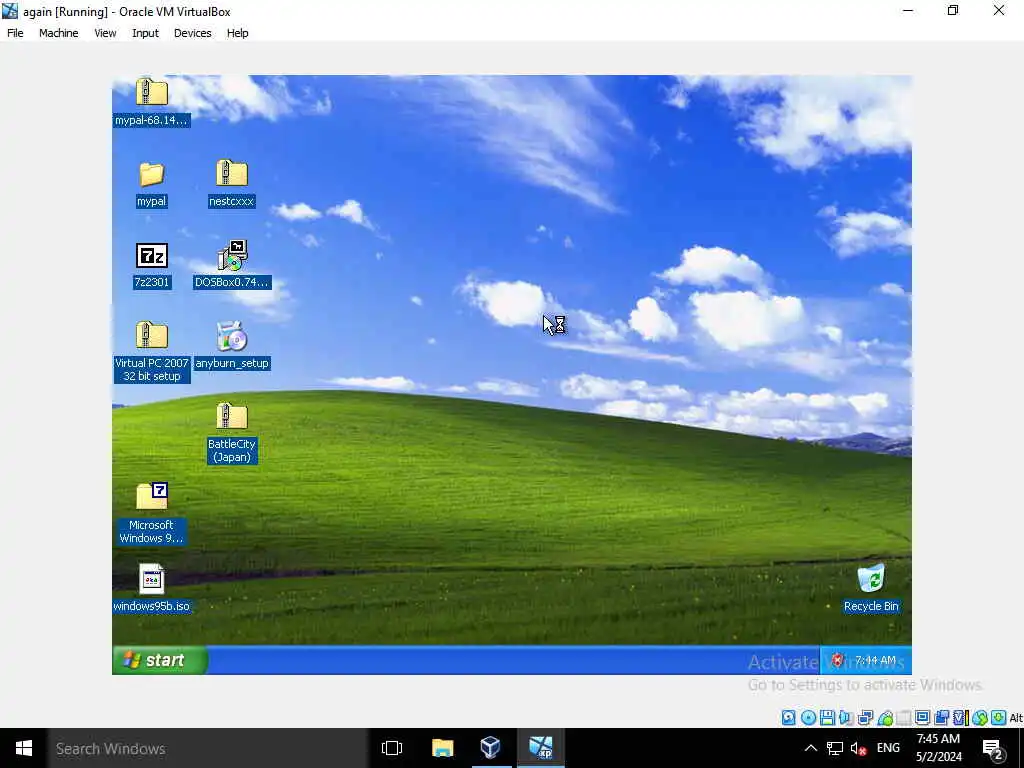The image size is (1024, 768).
Task: Open the XP start menu
Action: click(160, 660)
